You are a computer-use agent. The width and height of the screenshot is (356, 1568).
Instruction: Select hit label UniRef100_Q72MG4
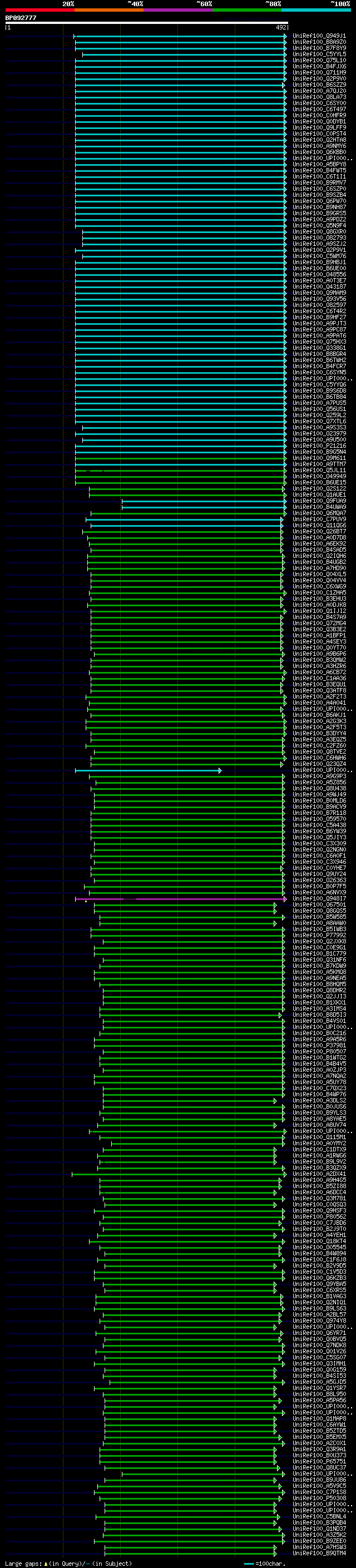click(319, 624)
